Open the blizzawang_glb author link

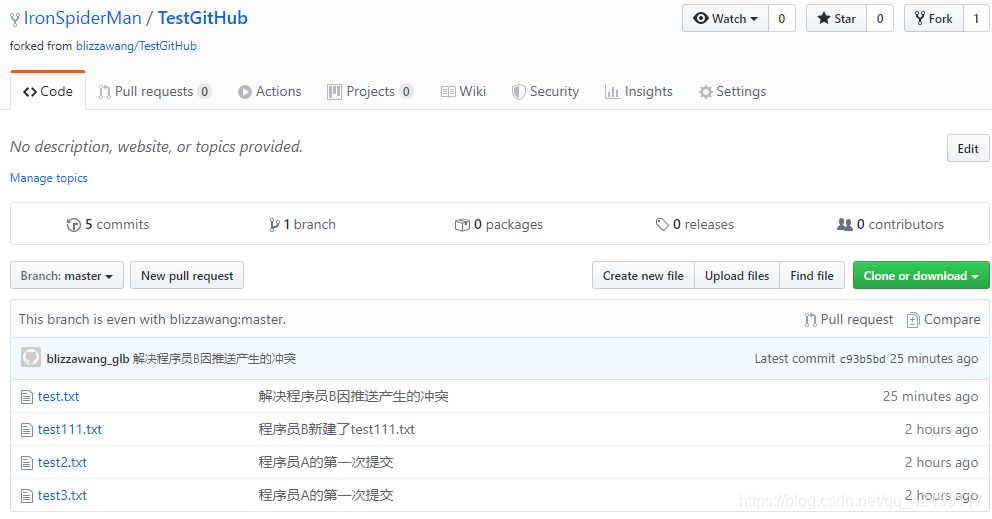coord(88,359)
